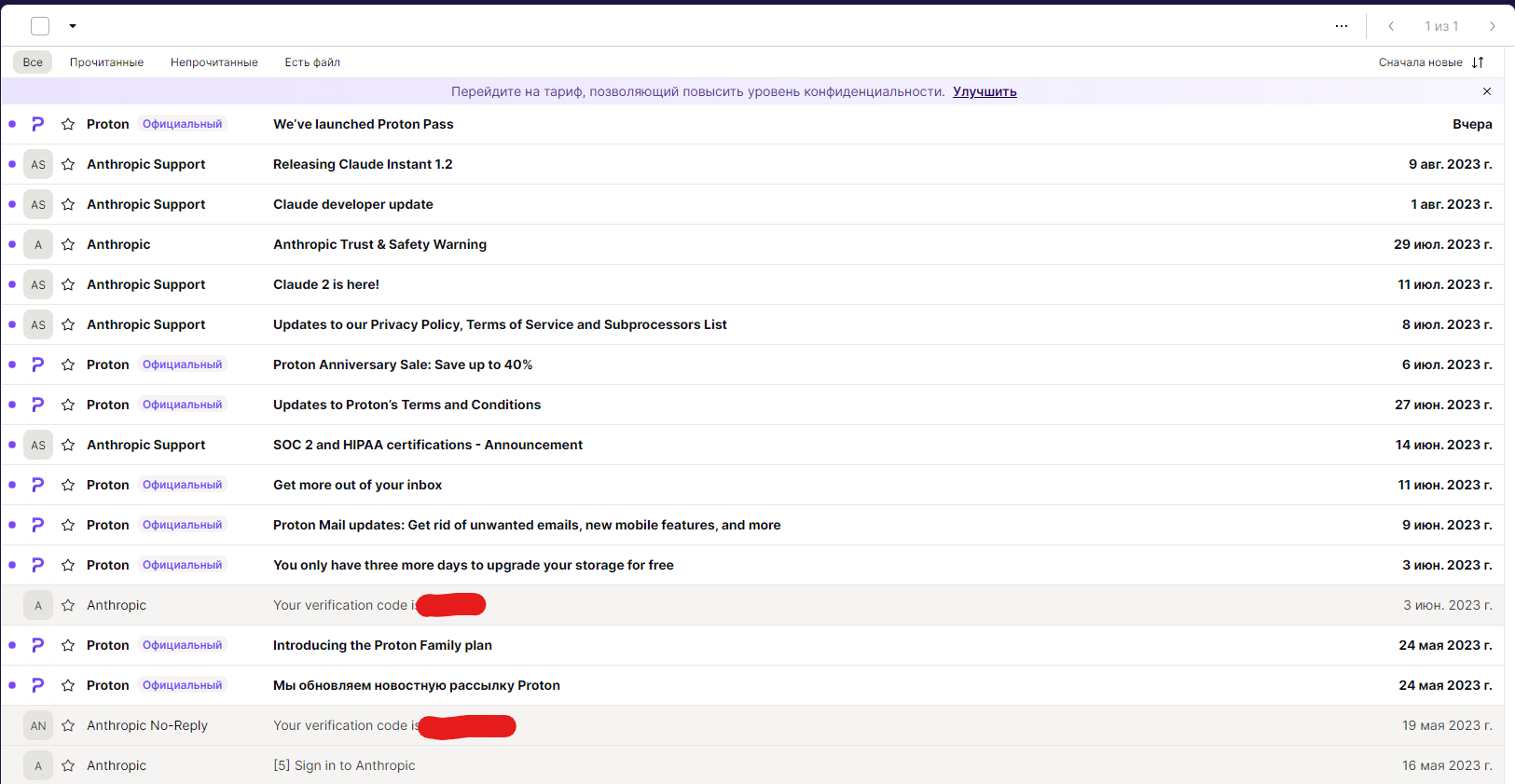Click the '29 июл. 2023 г.' date
Screen dimensions: 1515x784
1443,244
